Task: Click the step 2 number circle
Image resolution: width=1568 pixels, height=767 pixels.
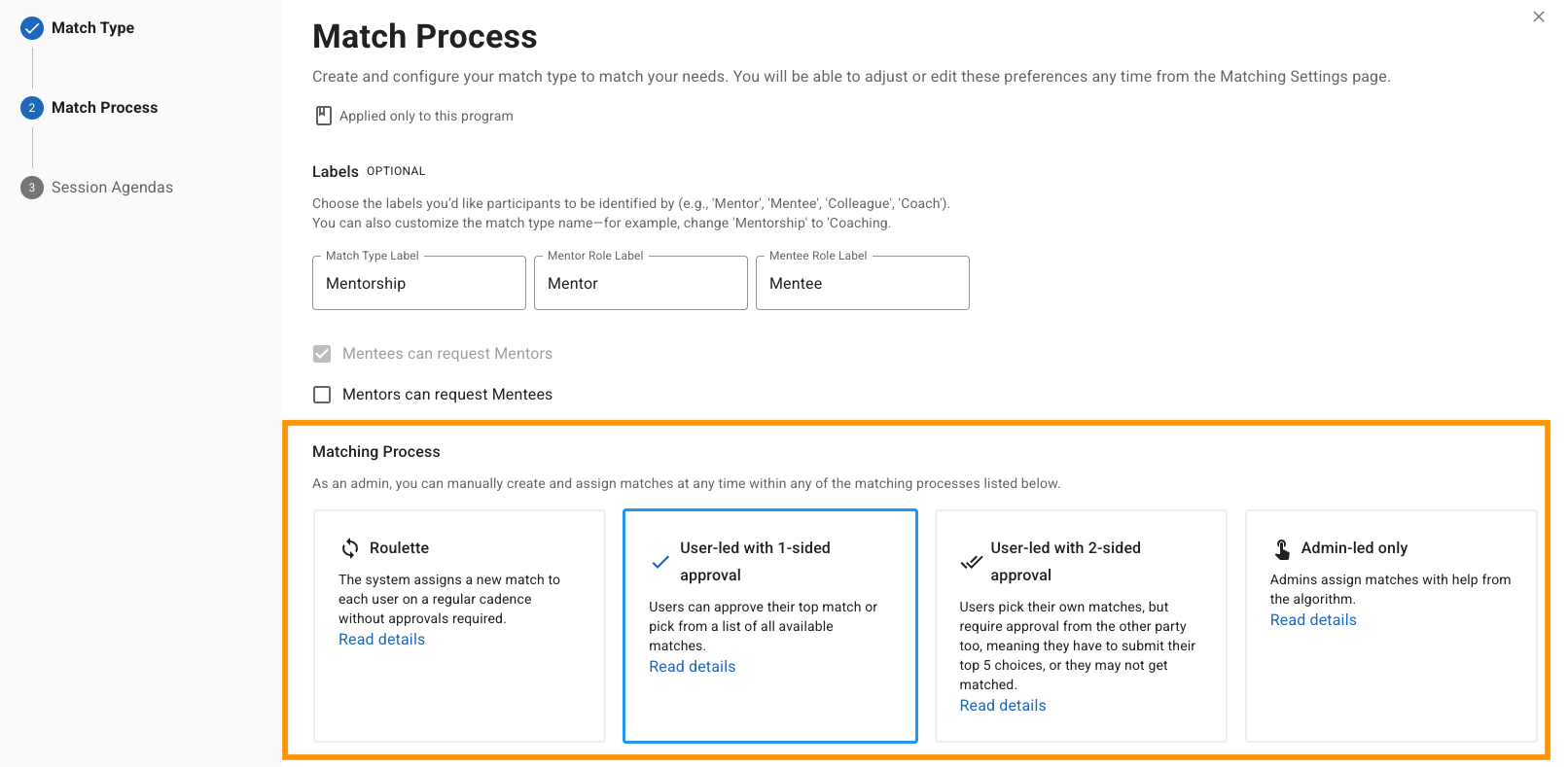Action: (32, 108)
